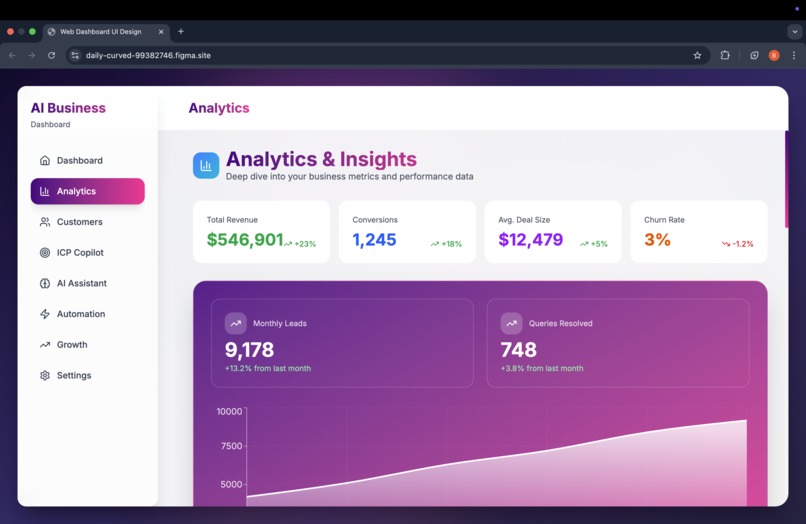This screenshot has height=524, width=806.
Task: Go back with the browser back arrow
Action: [12, 55]
